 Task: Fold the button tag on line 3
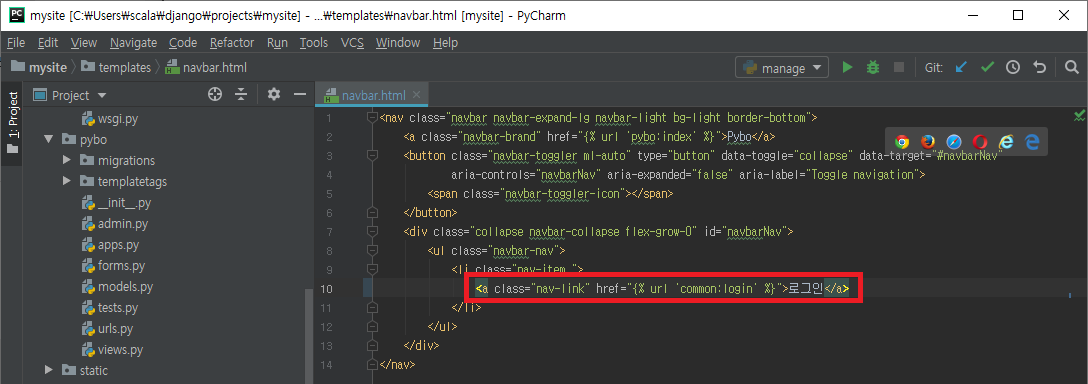(x=373, y=156)
